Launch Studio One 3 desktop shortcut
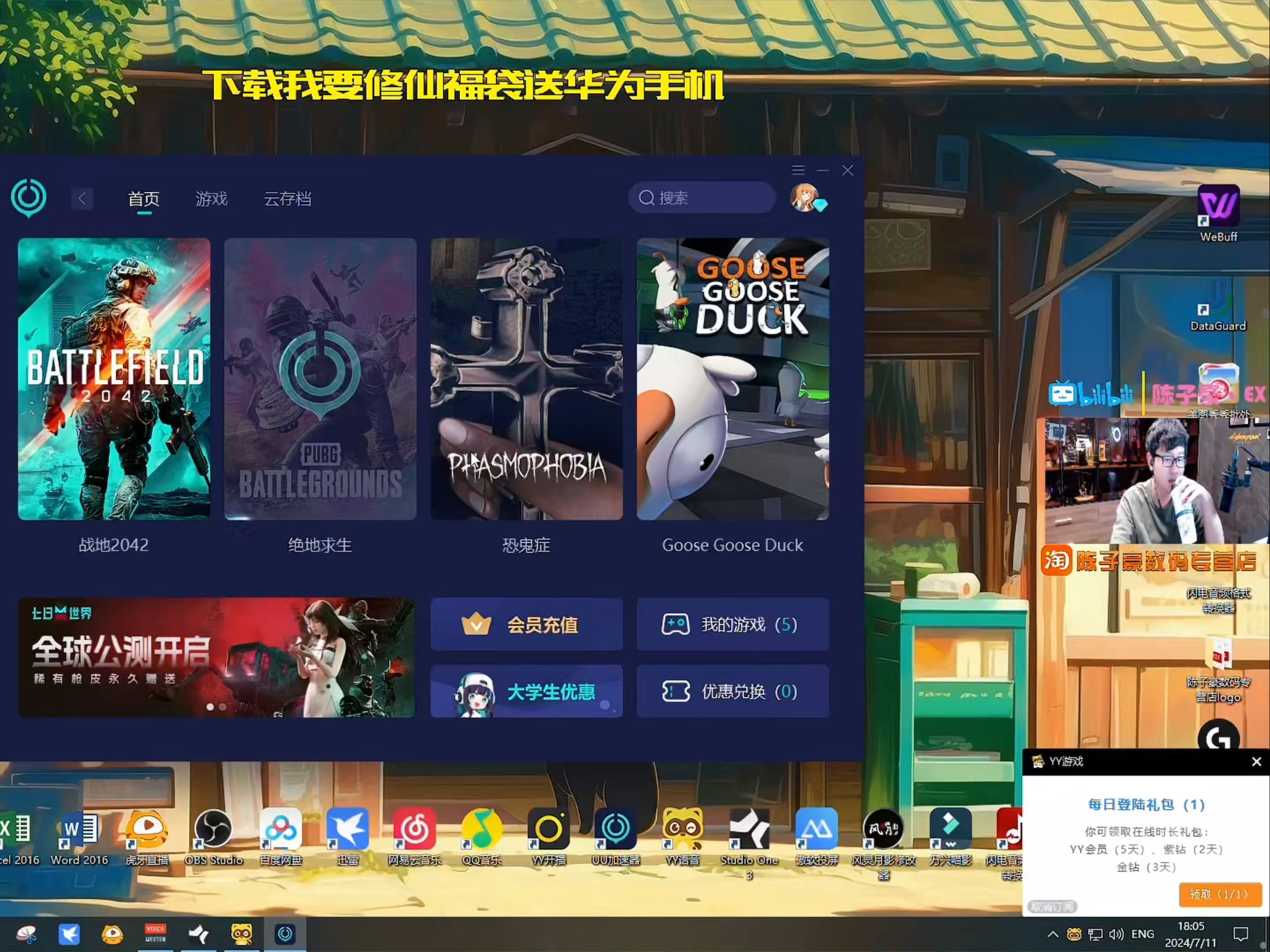The height and width of the screenshot is (952, 1270). [x=749, y=844]
